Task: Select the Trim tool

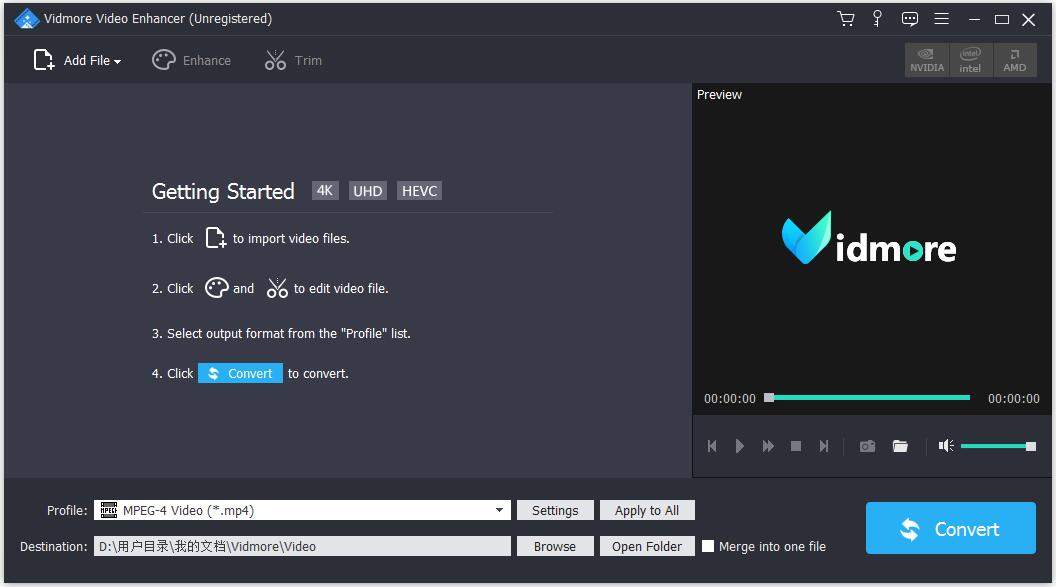Action: 293,60
